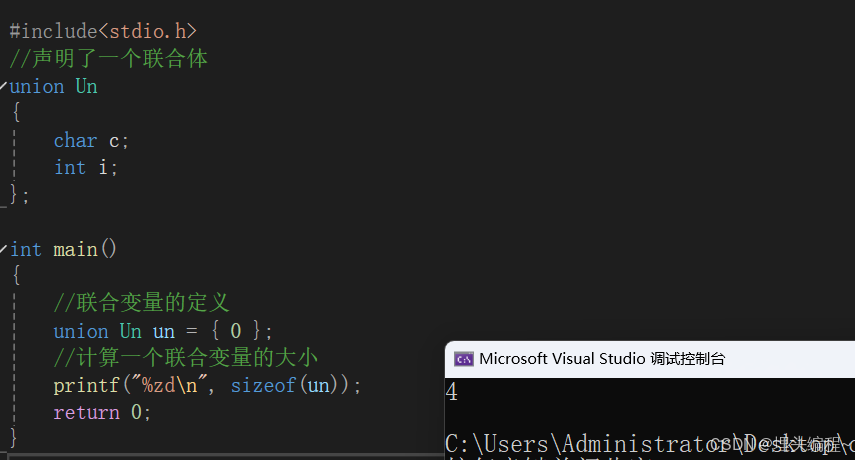Click the //联合变量的定义 comment line
The image size is (855, 460).
142,303
